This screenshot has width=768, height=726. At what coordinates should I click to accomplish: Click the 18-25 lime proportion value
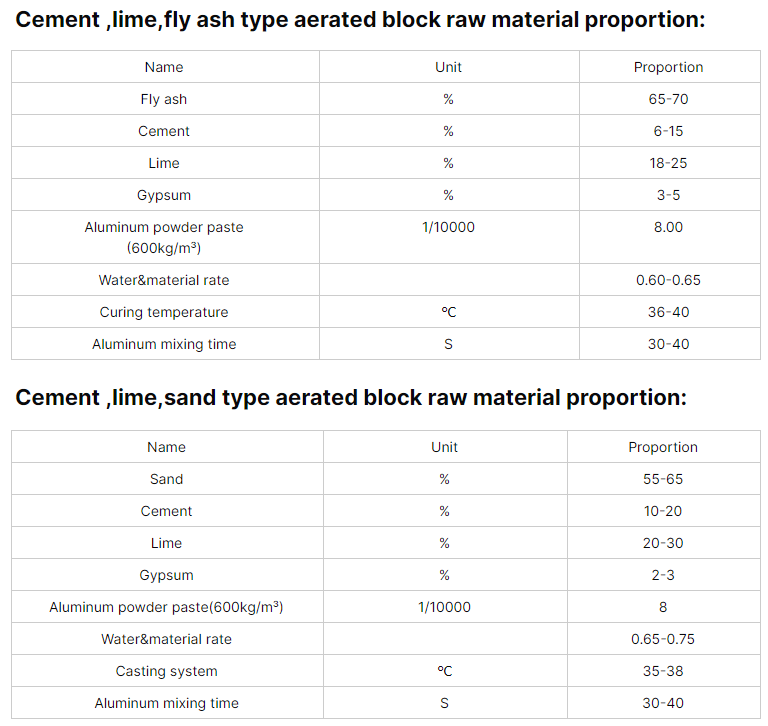click(668, 163)
